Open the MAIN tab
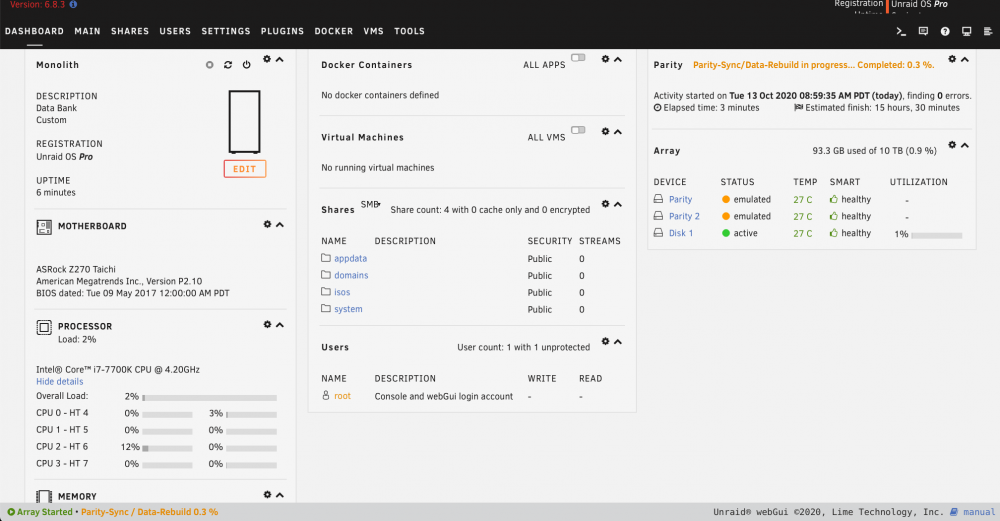The image size is (1000, 521). pyautogui.click(x=87, y=31)
